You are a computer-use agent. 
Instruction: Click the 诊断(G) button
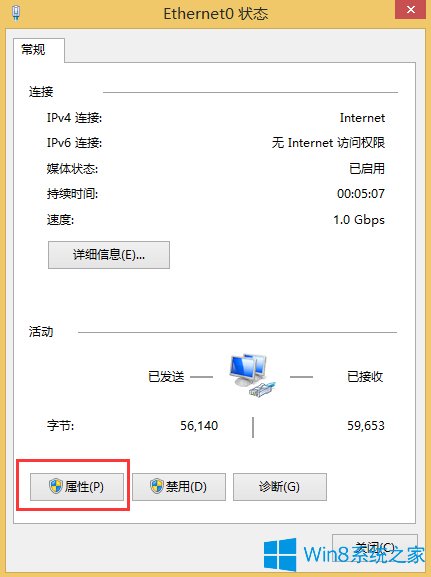(280, 487)
